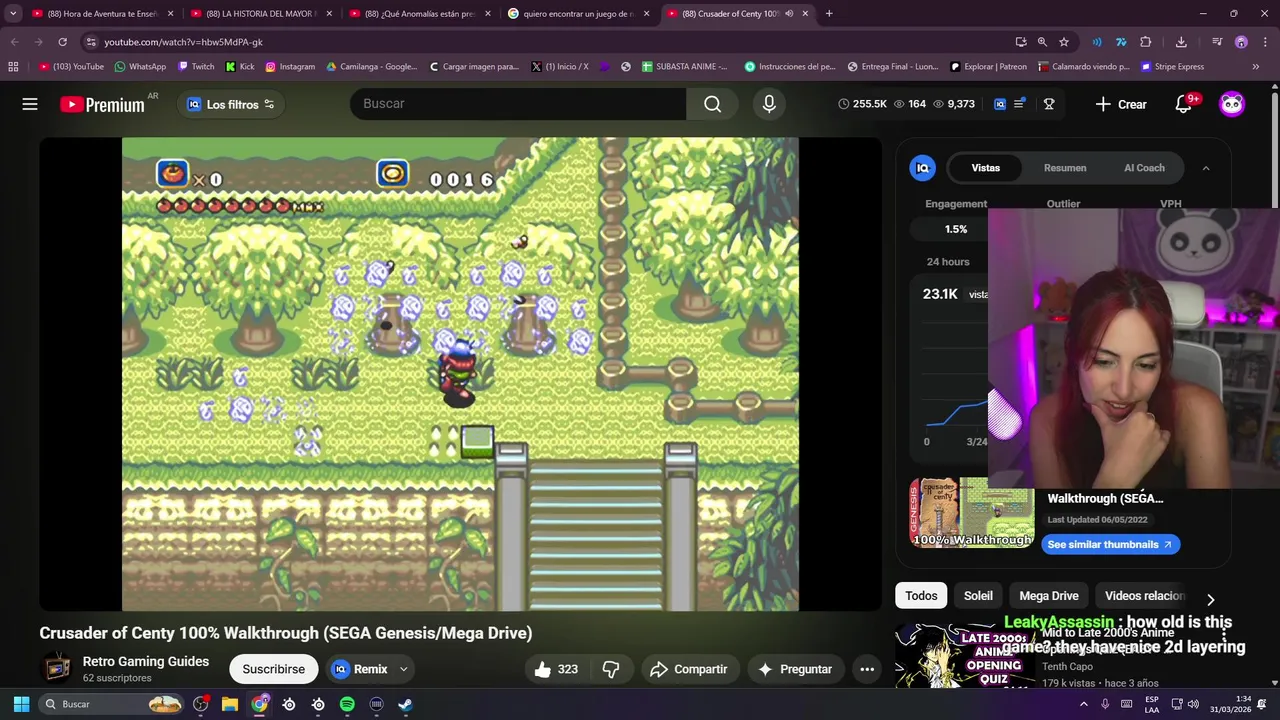Click the install app icon in address bar
Image resolution: width=1280 pixels, height=720 pixels.
click(x=1020, y=42)
